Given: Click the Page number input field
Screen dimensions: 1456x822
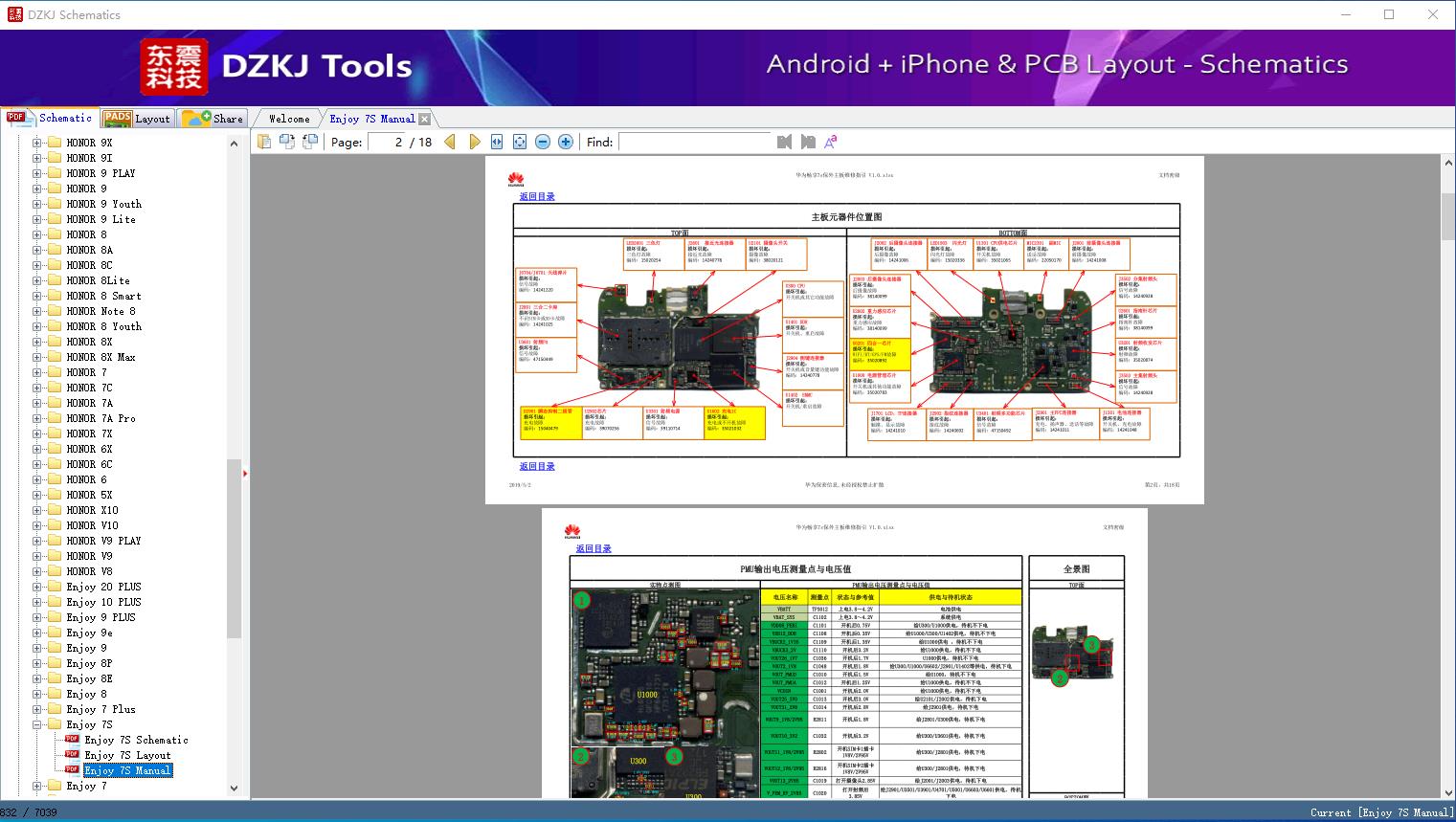Looking at the screenshot, I should (x=386, y=142).
